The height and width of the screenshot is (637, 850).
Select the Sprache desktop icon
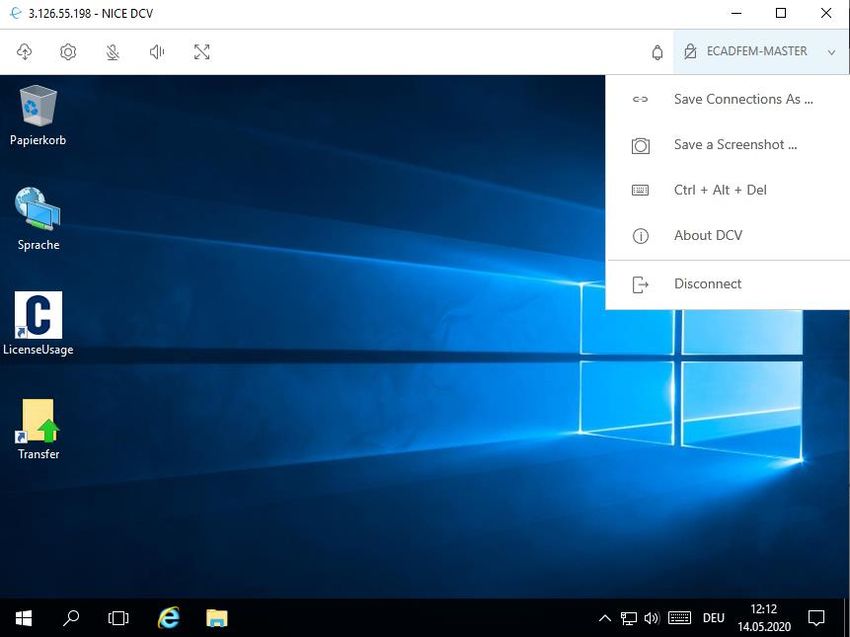point(38,219)
